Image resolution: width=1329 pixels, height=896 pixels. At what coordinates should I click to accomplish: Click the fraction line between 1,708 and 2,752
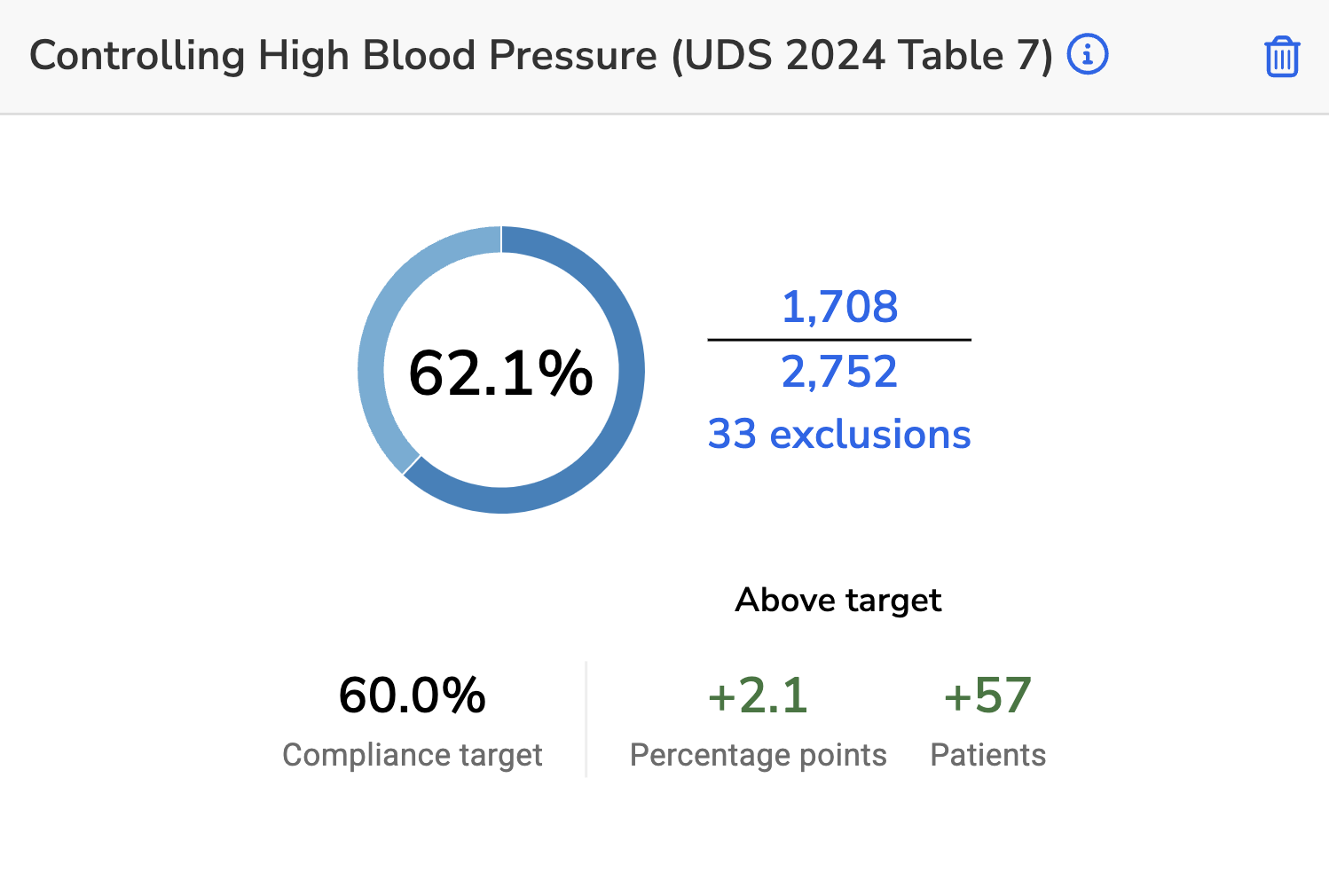[x=839, y=340]
